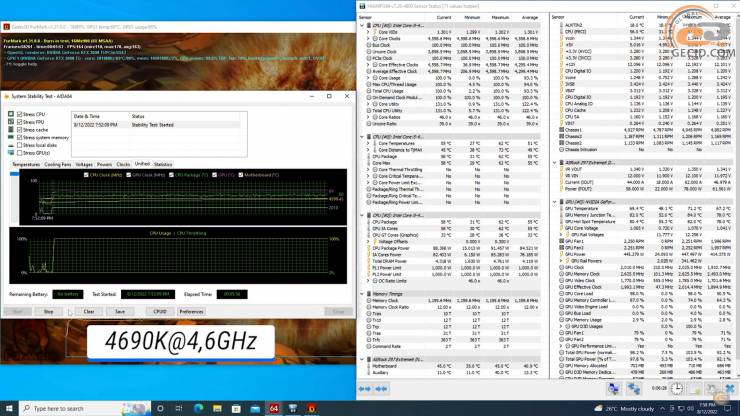Switch to the Clocks tab
The height and width of the screenshot is (416, 740).
tap(123, 164)
